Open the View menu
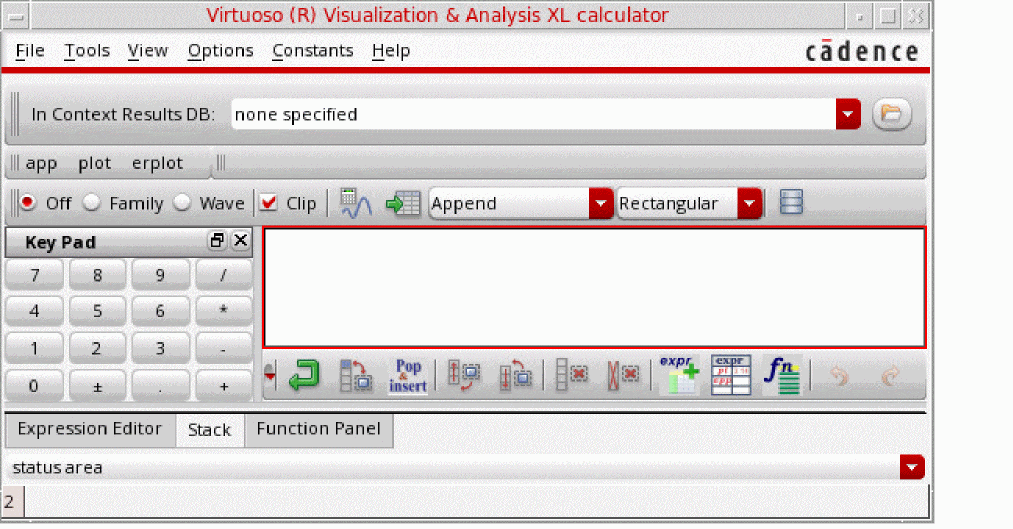Viewport: 1013px width, 529px height. point(147,51)
